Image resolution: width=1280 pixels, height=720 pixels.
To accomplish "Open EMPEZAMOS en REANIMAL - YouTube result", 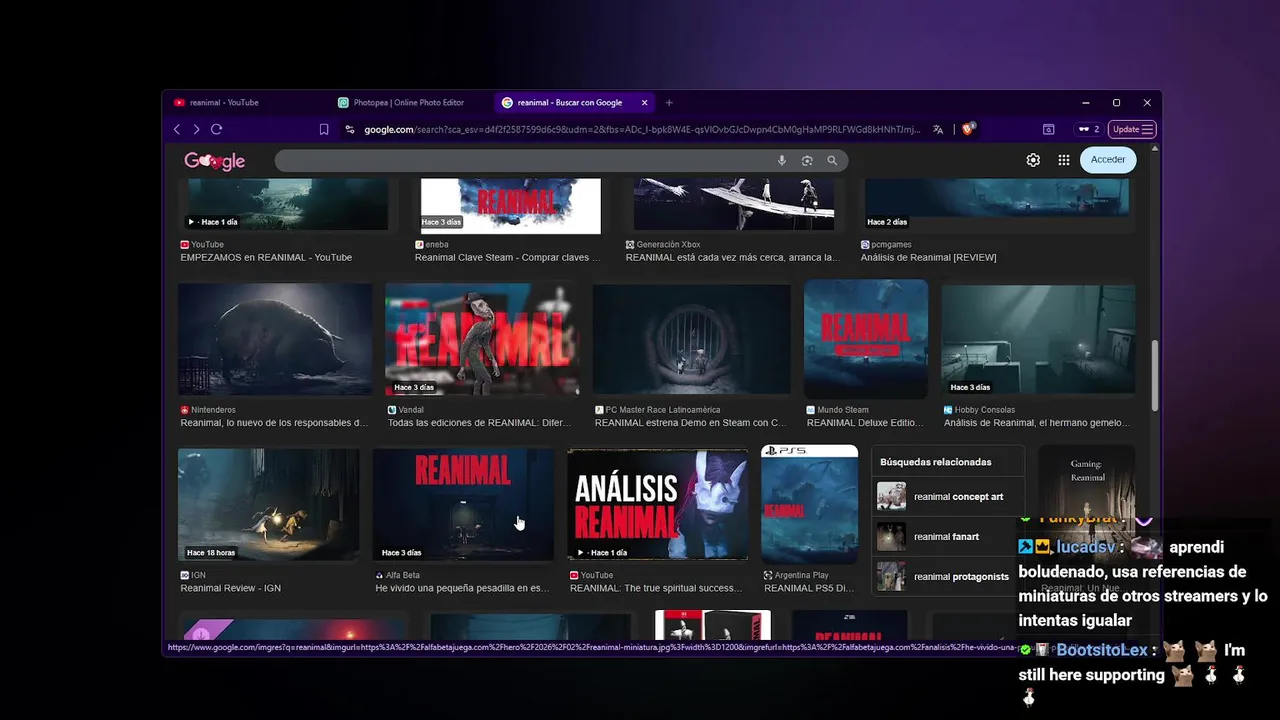I will [x=266, y=257].
